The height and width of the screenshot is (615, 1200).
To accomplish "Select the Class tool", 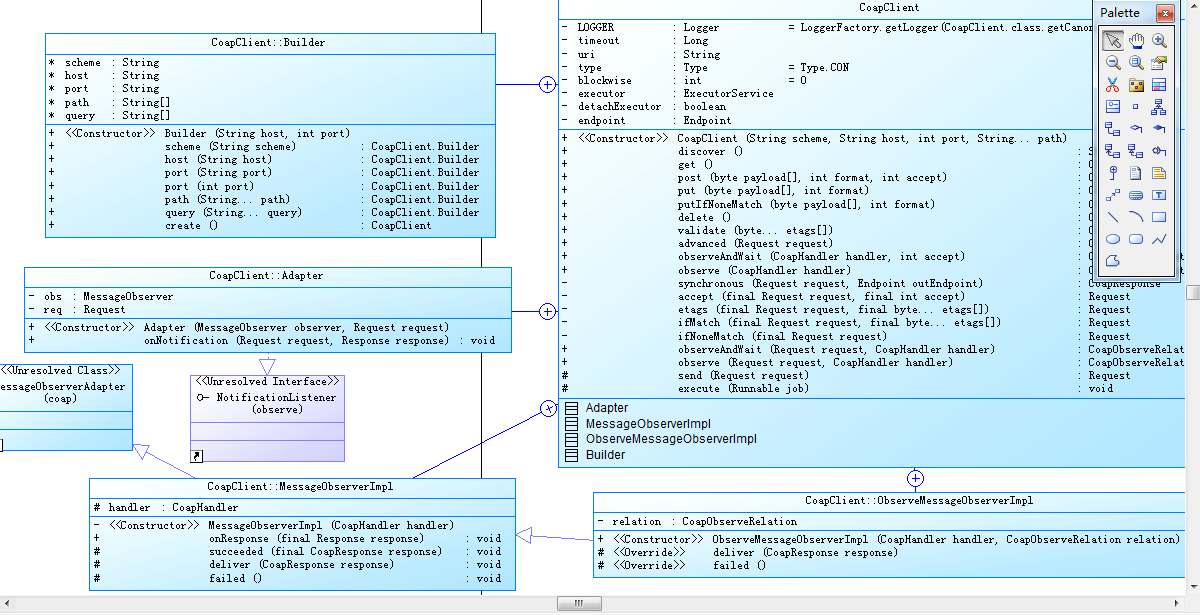I will 1158,84.
